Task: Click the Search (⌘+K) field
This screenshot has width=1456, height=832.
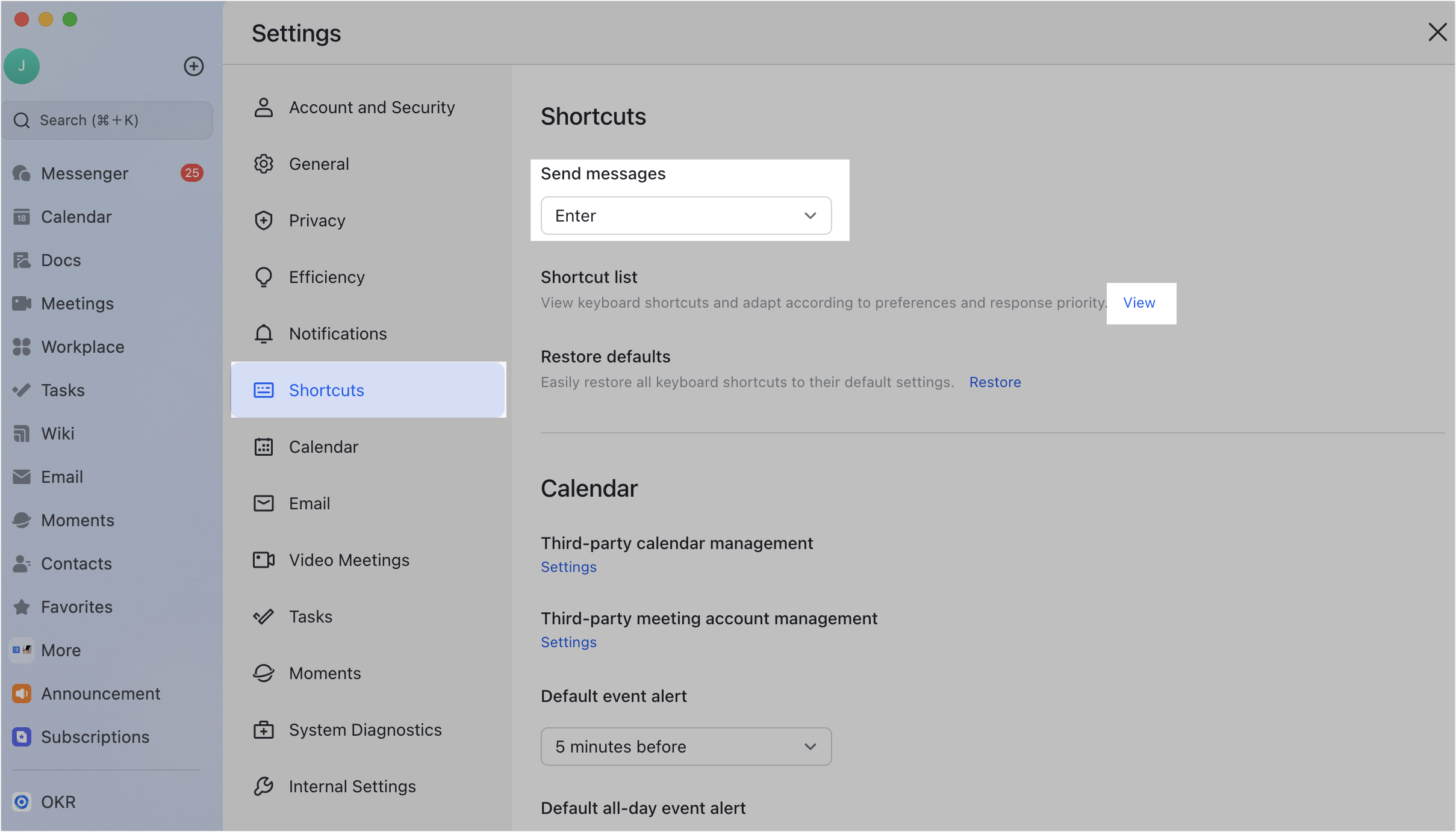Action: click(107, 120)
